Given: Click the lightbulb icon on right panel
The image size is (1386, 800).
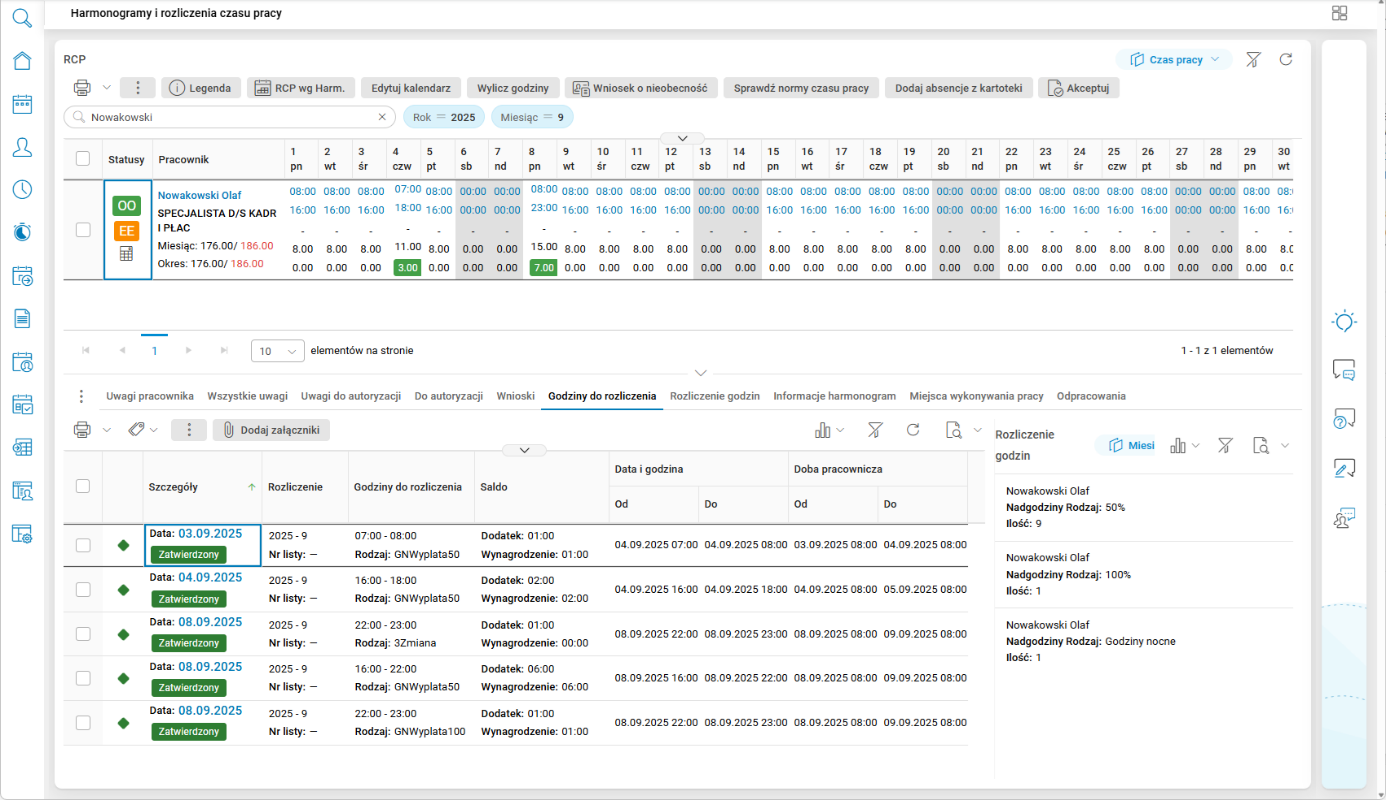Looking at the screenshot, I should (1344, 321).
